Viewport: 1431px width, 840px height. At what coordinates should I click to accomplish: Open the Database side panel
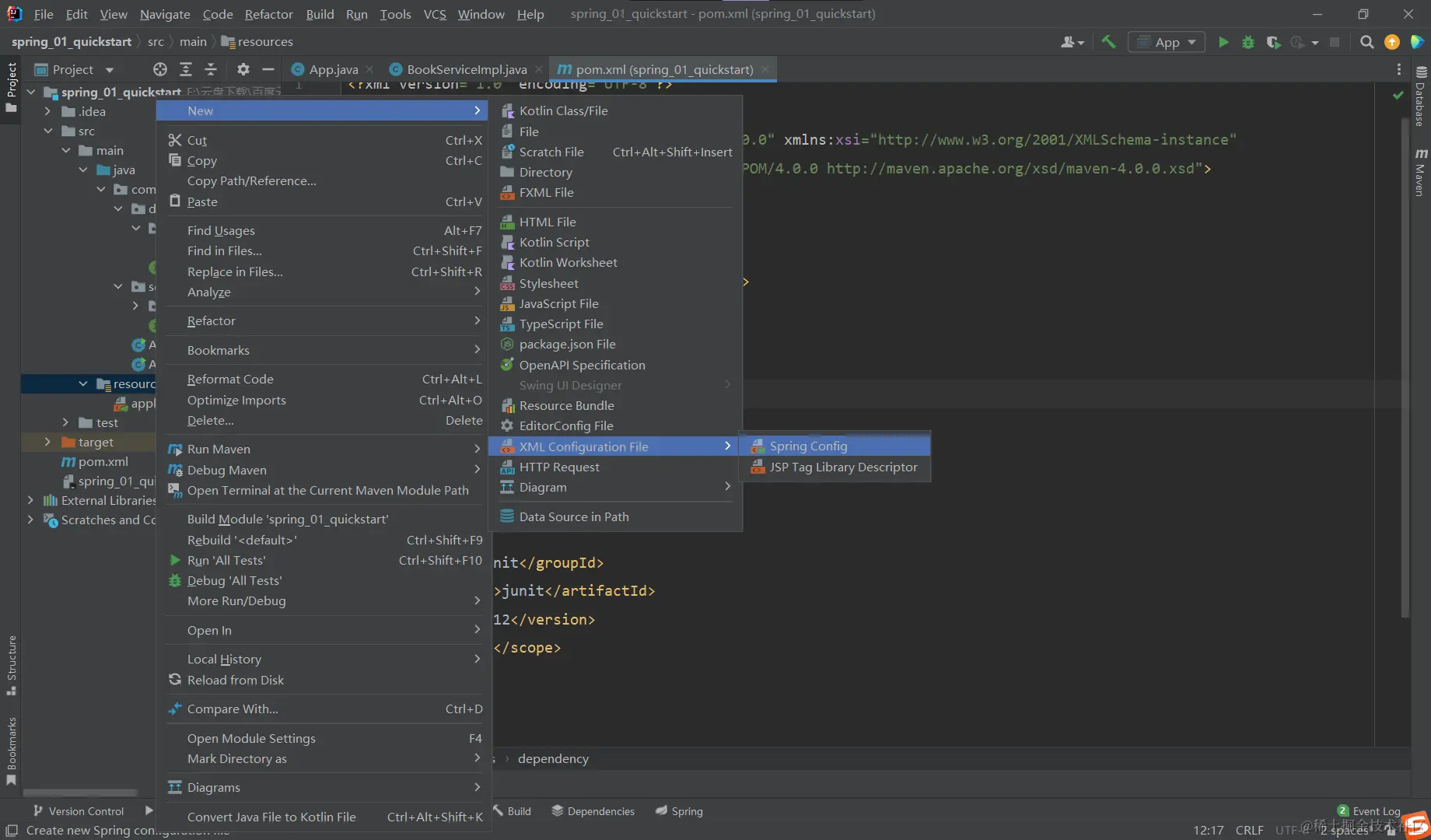[x=1421, y=98]
